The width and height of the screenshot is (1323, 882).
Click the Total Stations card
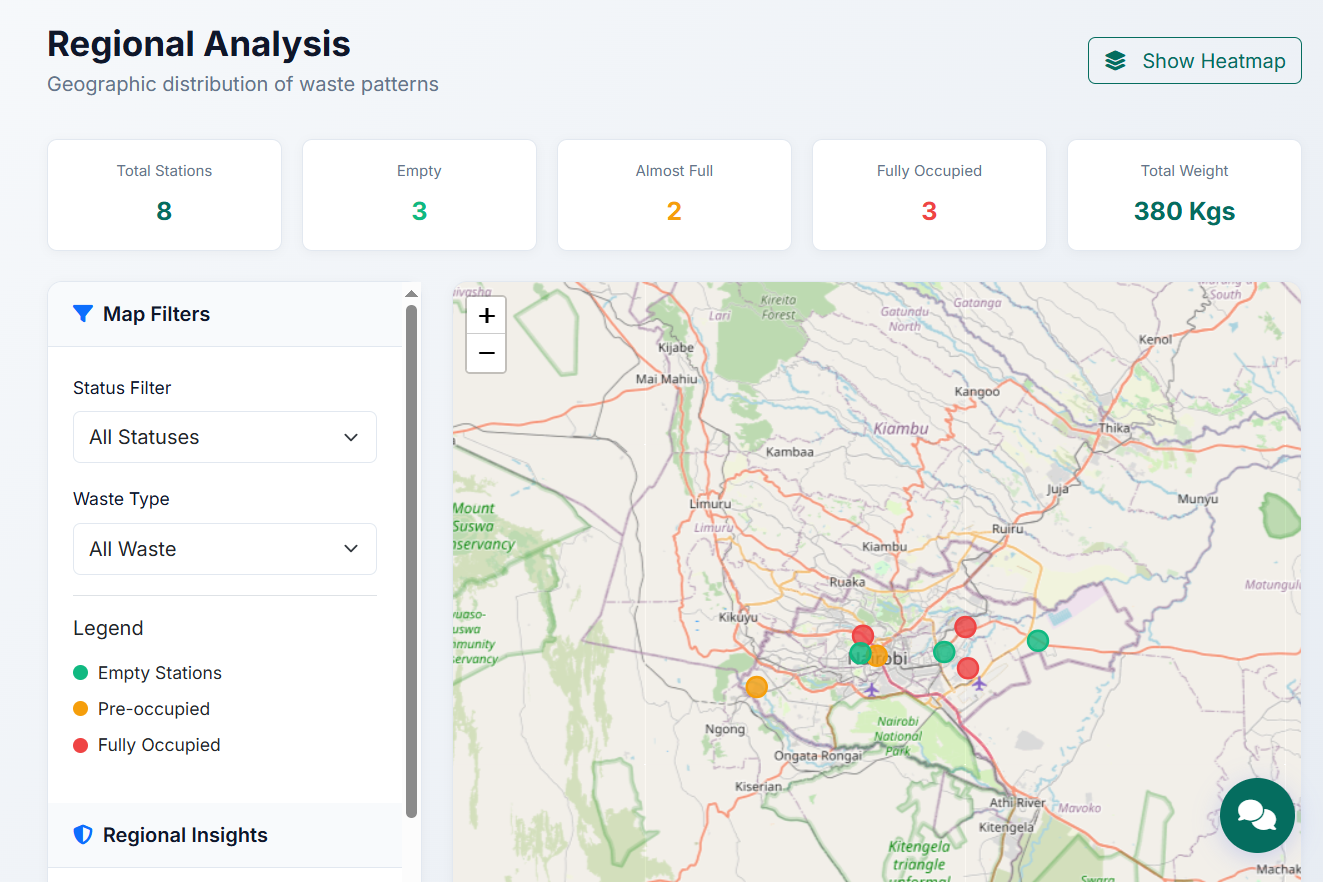164,195
